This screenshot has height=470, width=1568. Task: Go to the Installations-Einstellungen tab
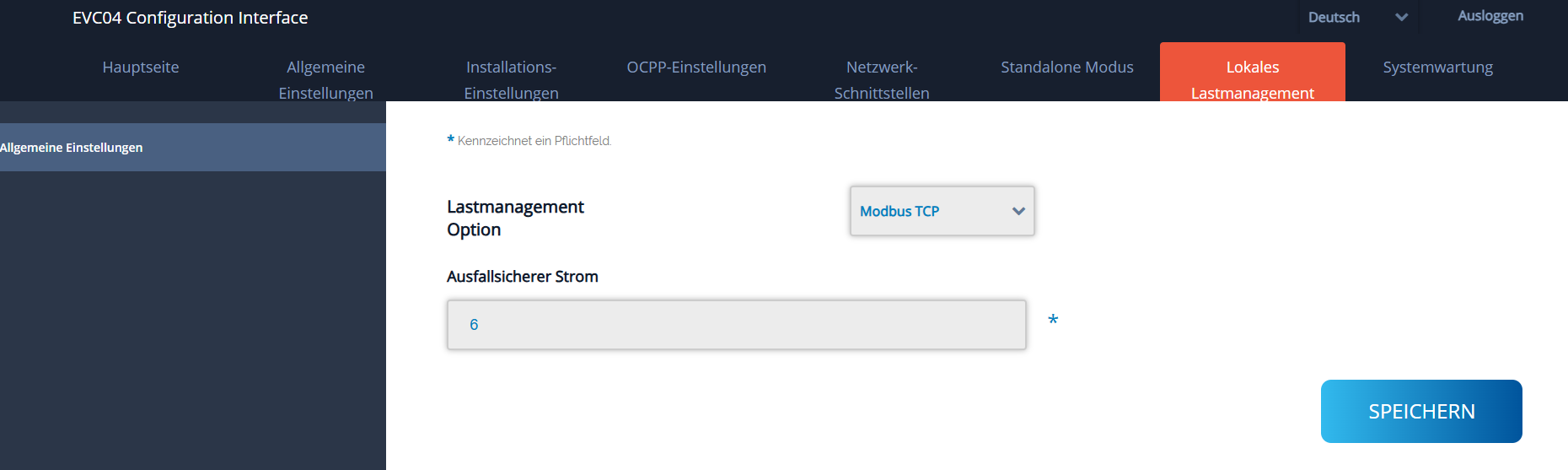coord(511,79)
